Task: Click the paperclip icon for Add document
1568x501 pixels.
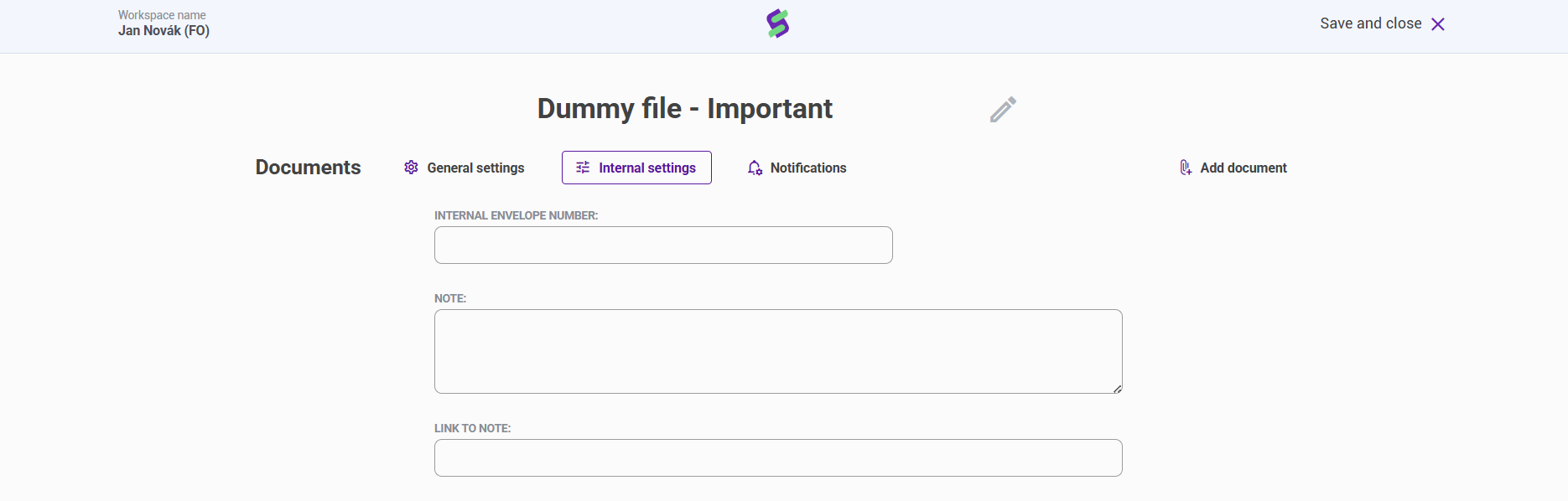Action: [x=1186, y=168]
